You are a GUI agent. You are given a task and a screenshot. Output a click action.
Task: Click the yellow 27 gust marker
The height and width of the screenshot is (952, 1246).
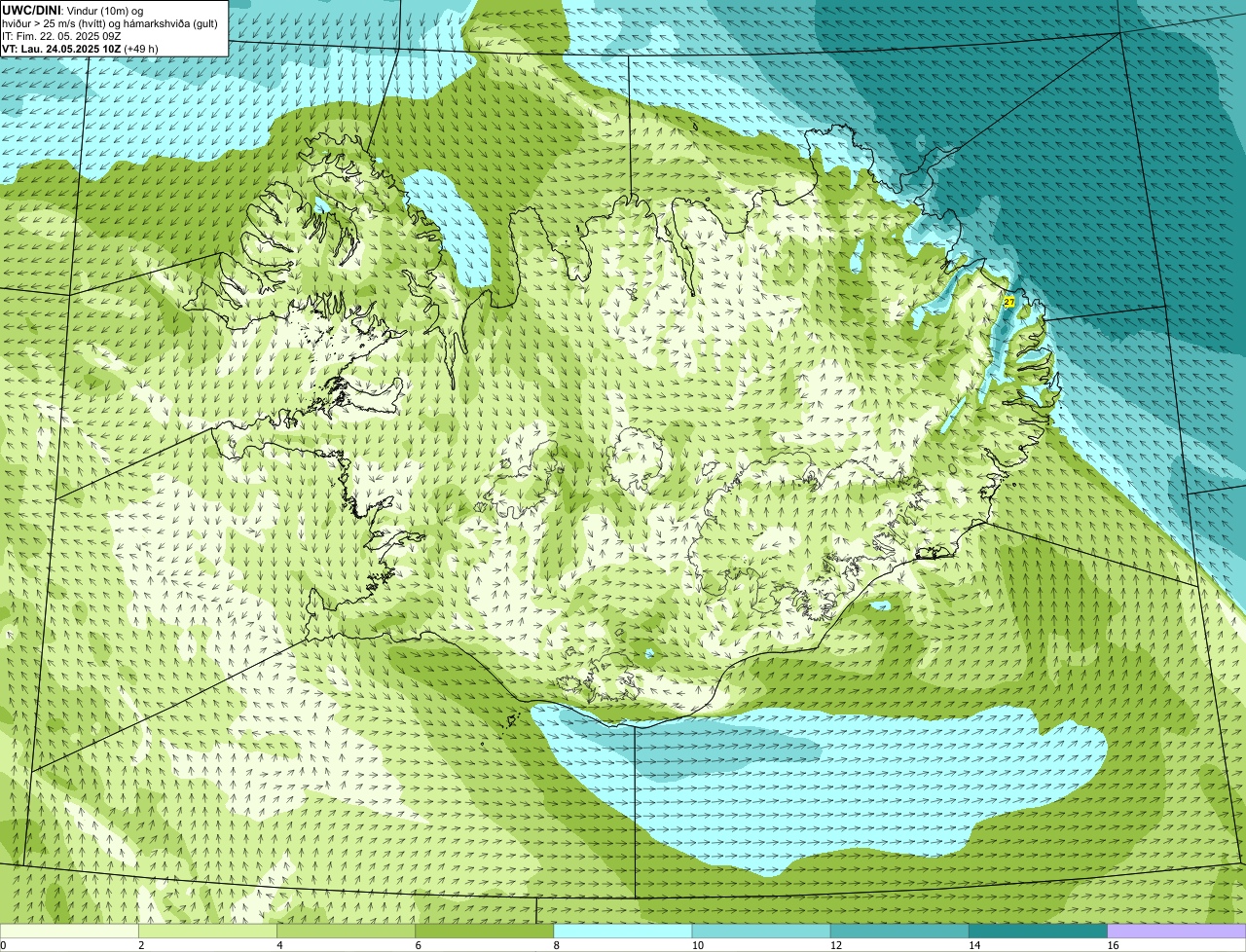point(1008,303)
